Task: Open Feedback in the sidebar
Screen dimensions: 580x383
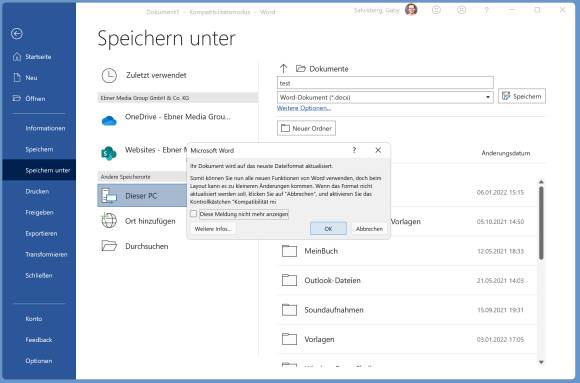Action: (x=38, y=340)
